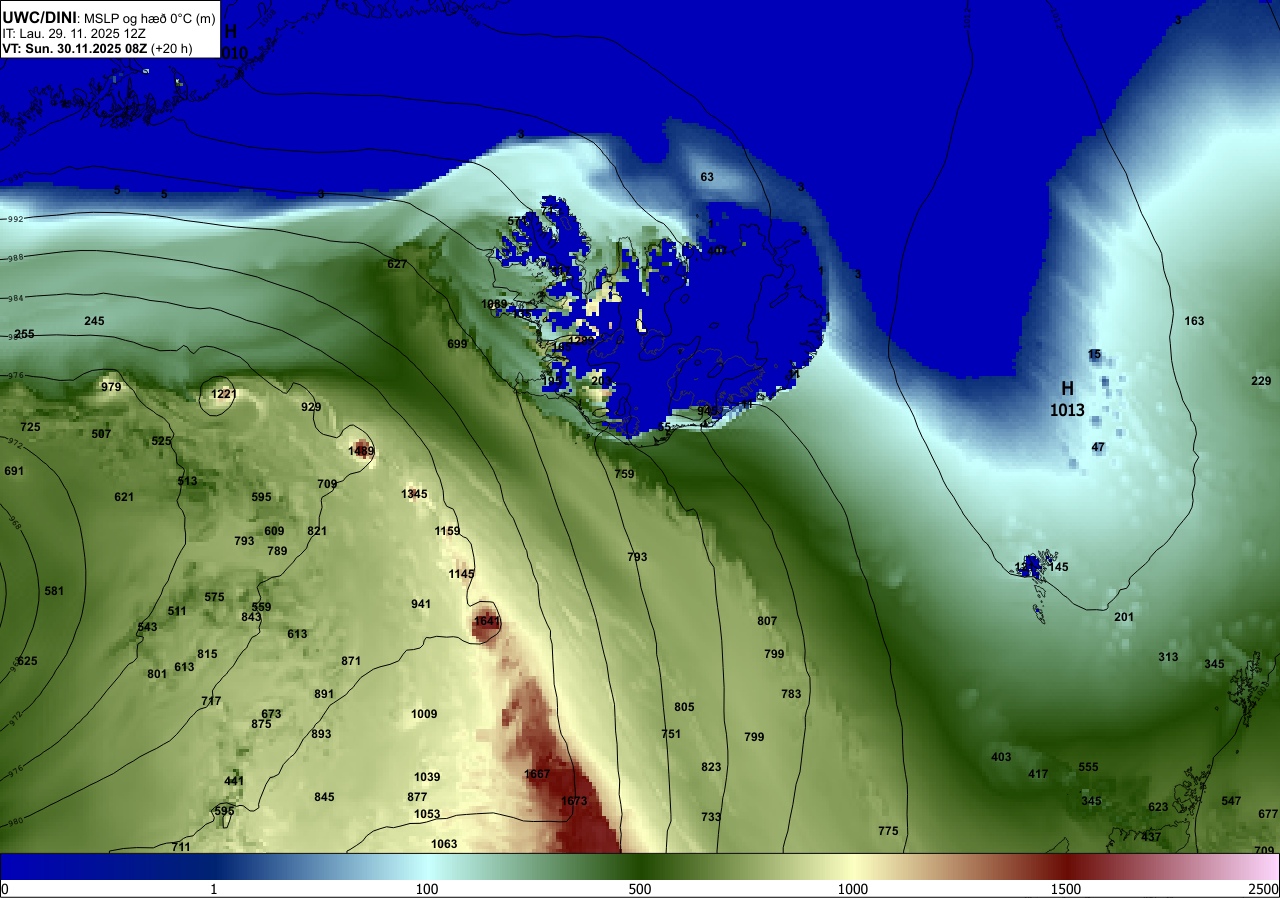
Task: Click the 47 value below H 1013
Action: pos(1098,447)
